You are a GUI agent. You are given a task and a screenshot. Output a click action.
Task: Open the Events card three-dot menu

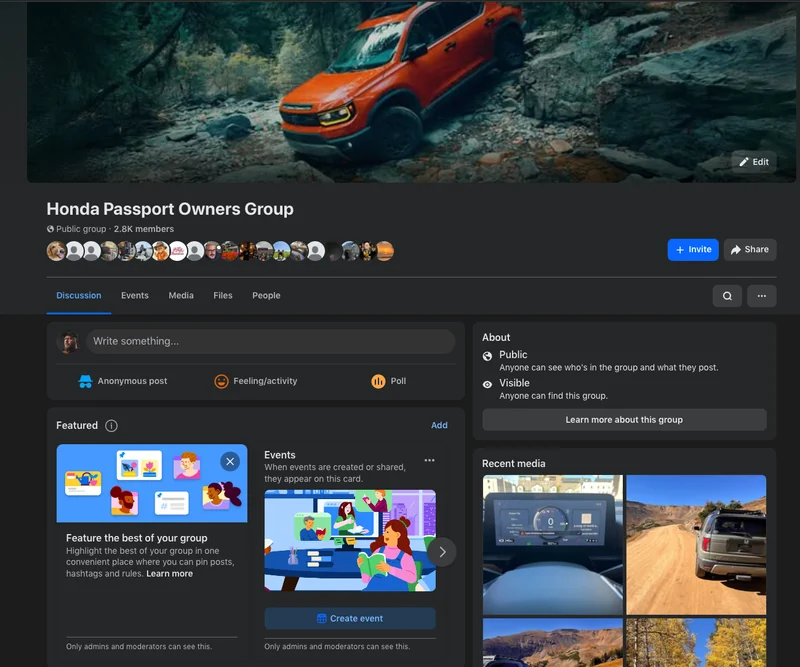[430, 460]
